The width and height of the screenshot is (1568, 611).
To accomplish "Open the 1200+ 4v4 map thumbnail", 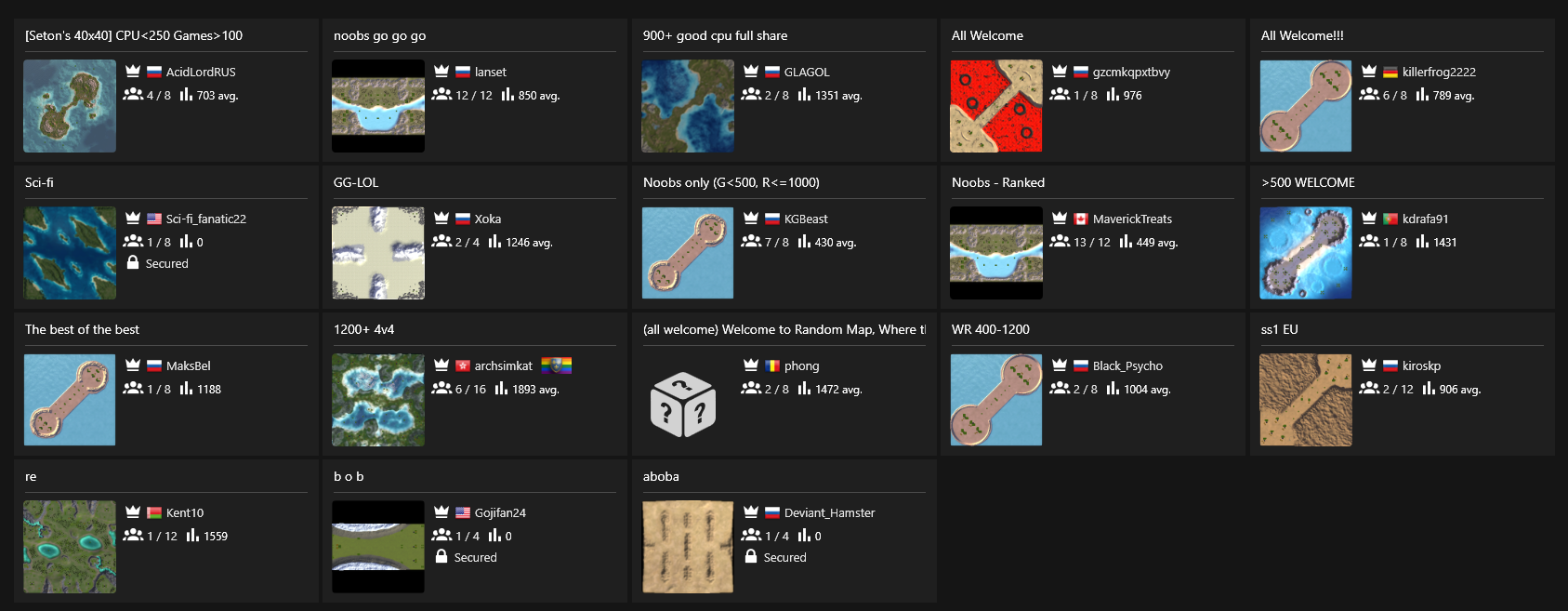I will 378,400.
